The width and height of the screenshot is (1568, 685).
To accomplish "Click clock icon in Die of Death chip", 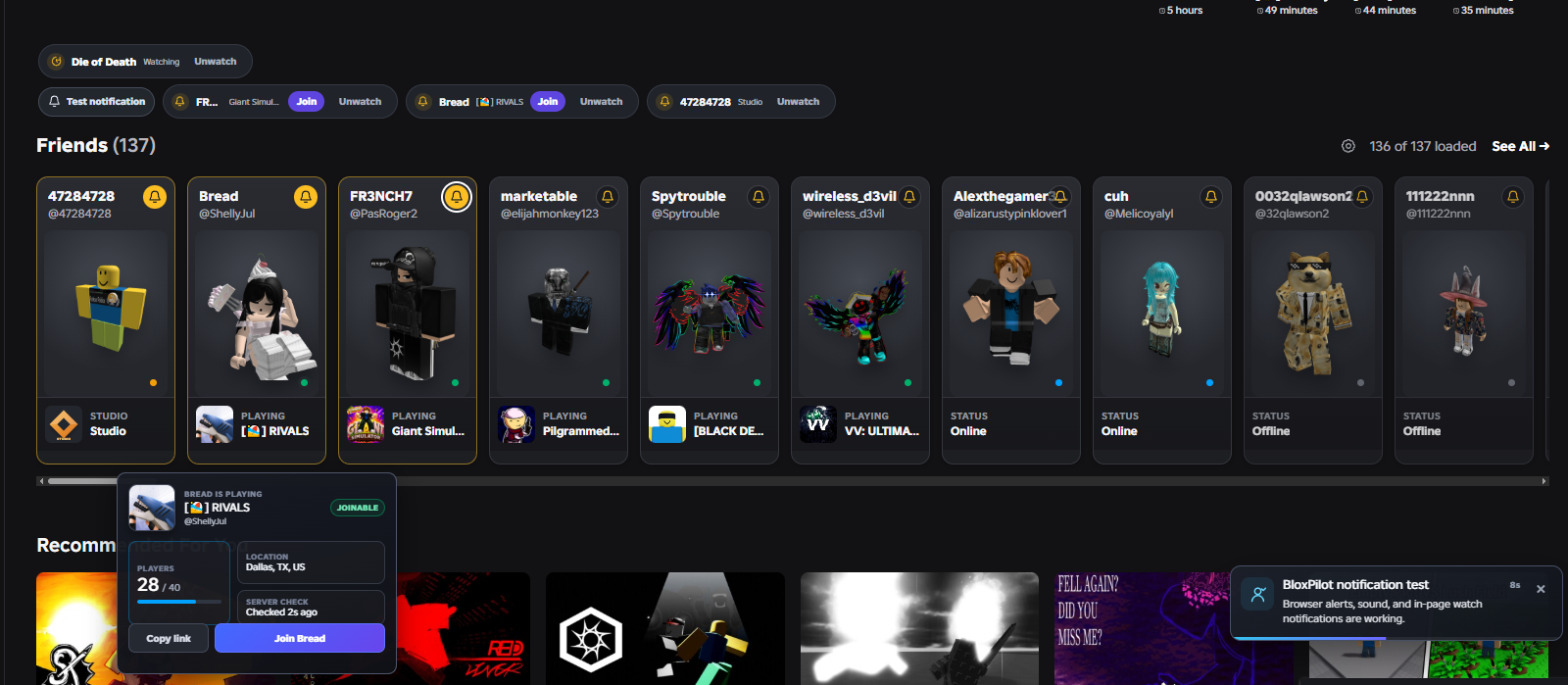I will click(x=56, y=62).
